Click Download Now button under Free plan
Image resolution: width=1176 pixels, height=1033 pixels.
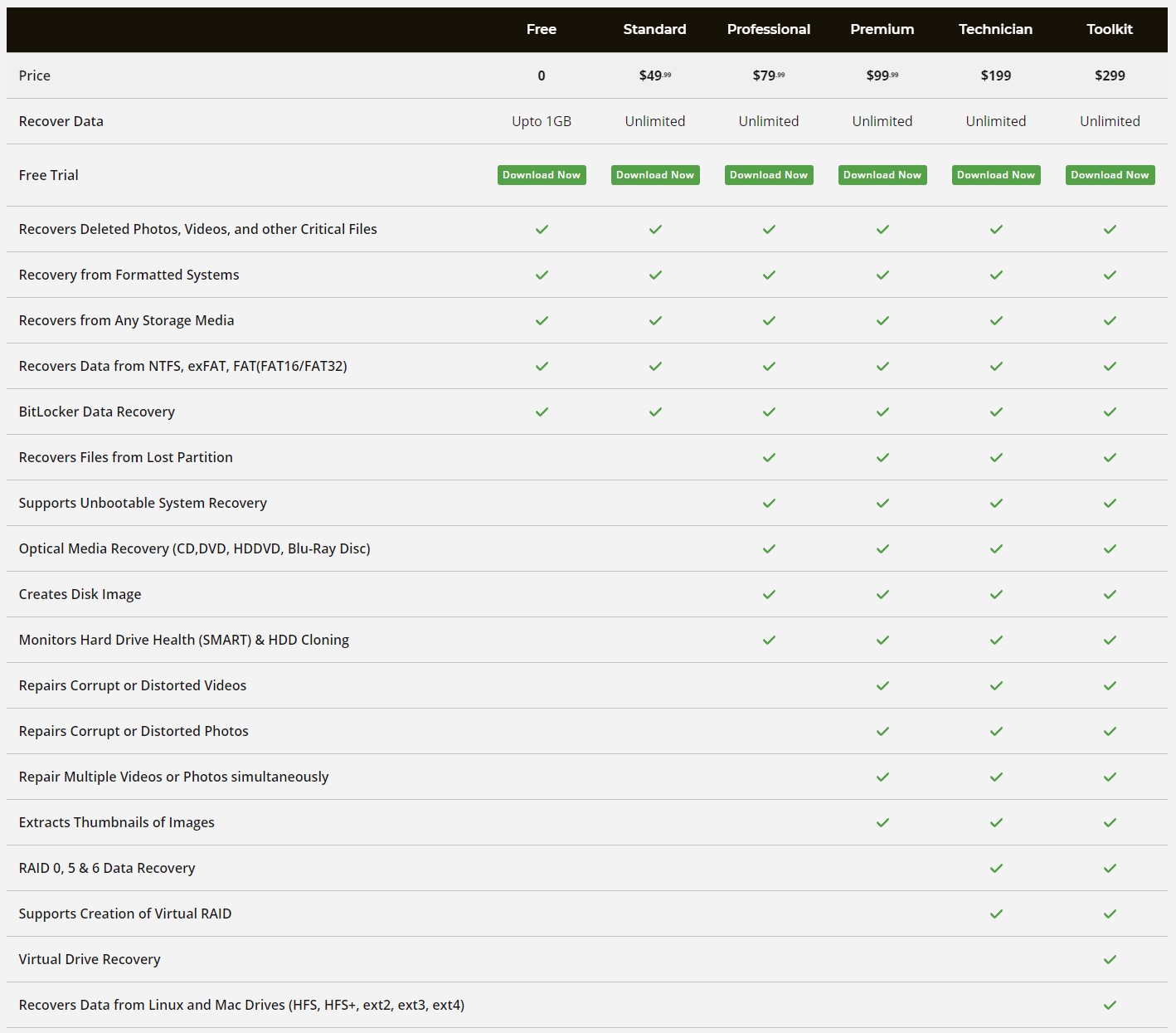[542, 175]
